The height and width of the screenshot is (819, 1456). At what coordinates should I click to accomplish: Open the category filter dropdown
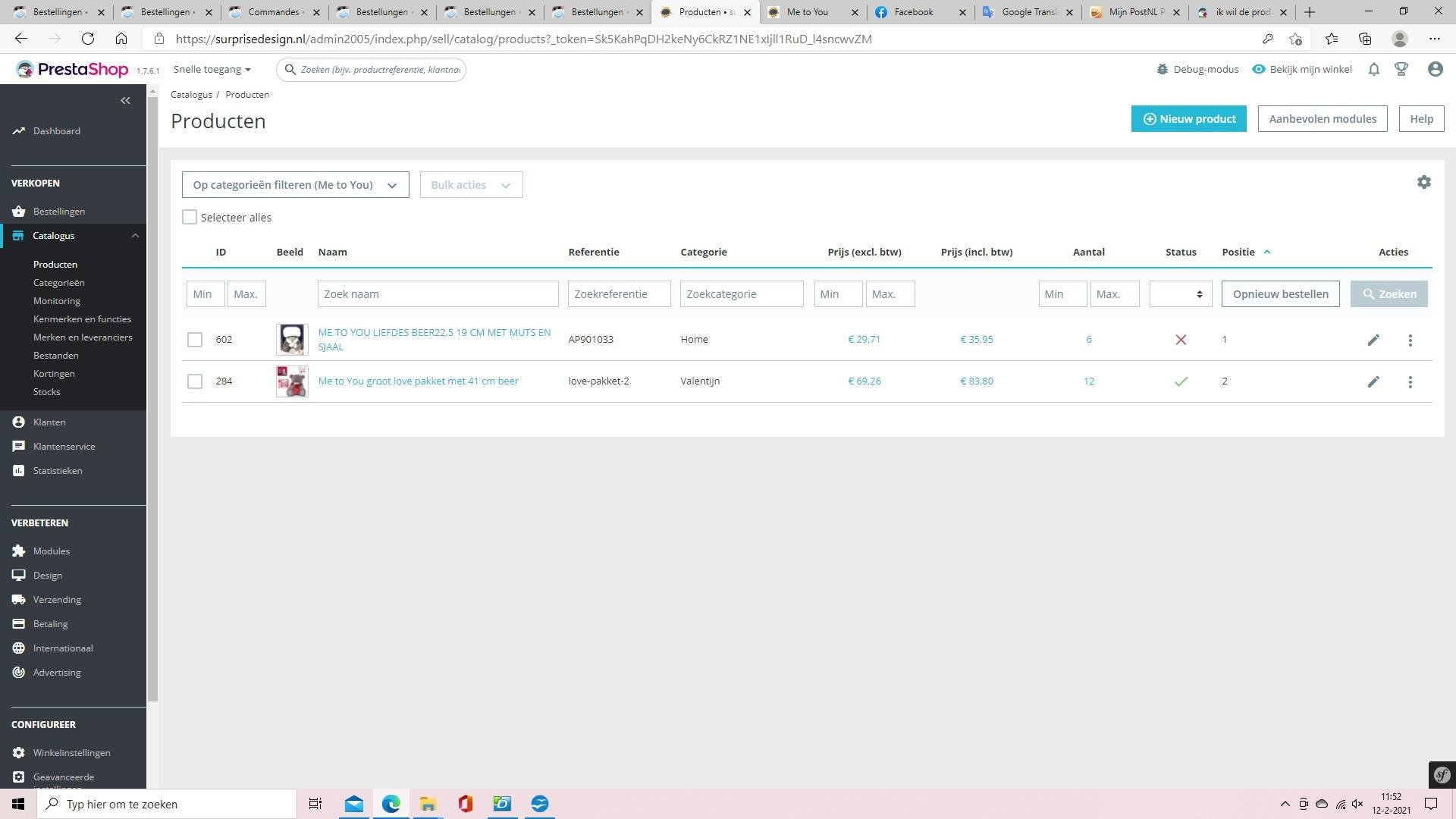pos(295,185)
